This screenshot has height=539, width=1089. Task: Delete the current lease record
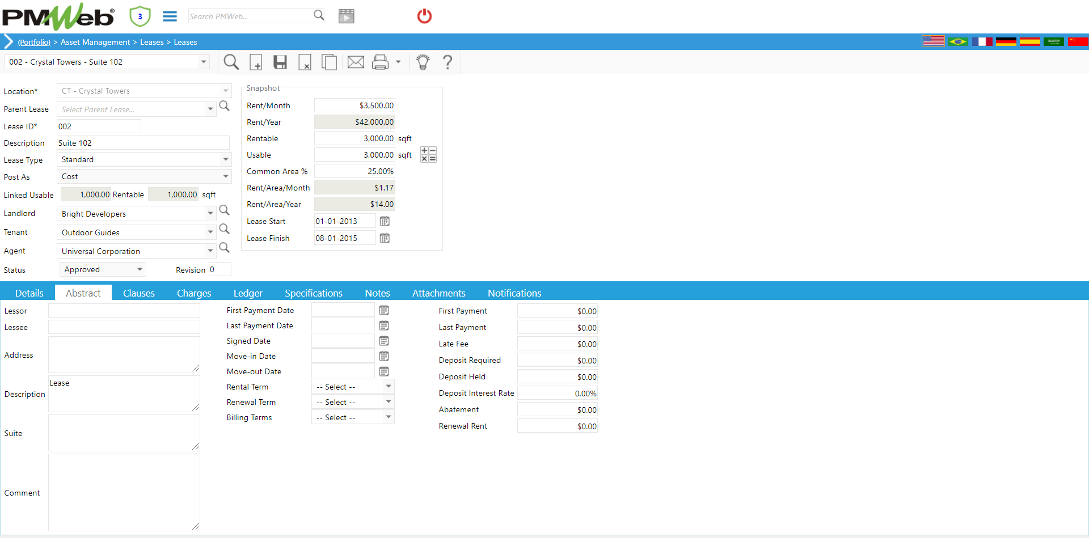point(304,63)
